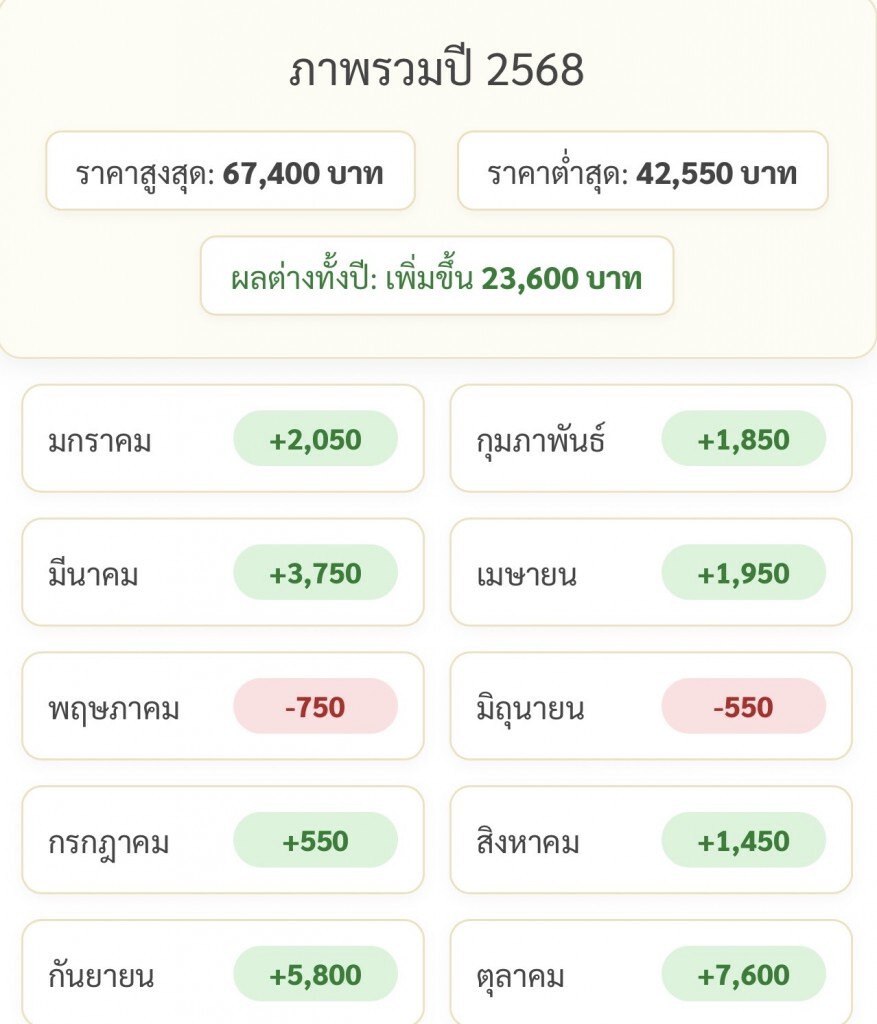Image resolution: width=877 pixels, height=1024 pixels.
Task: Tap the +1,950 green badge
Action: pyautogui.click(x=744, y=573)
